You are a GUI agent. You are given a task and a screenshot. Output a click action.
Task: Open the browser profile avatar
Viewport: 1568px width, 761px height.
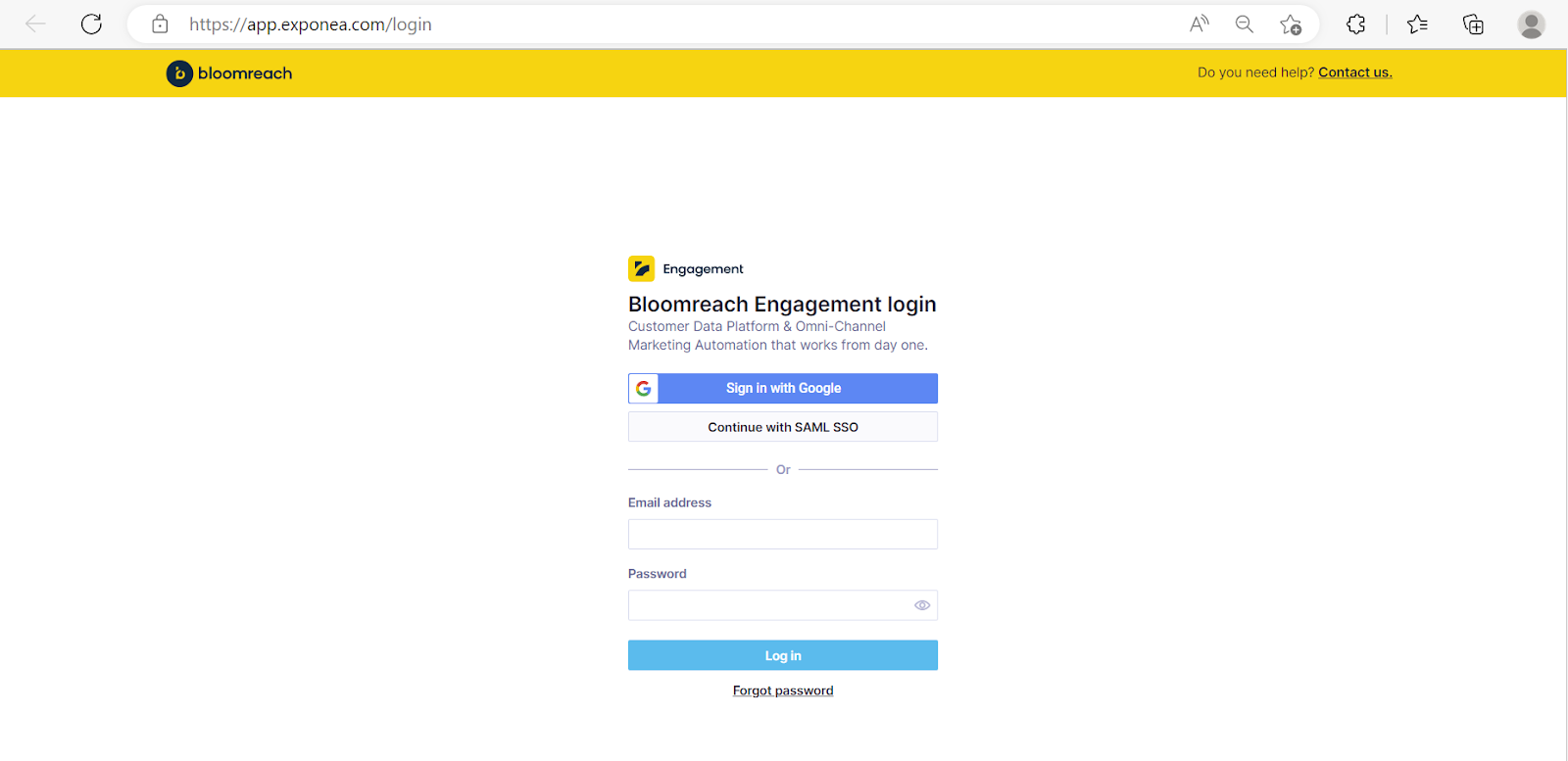(1532, 24)
